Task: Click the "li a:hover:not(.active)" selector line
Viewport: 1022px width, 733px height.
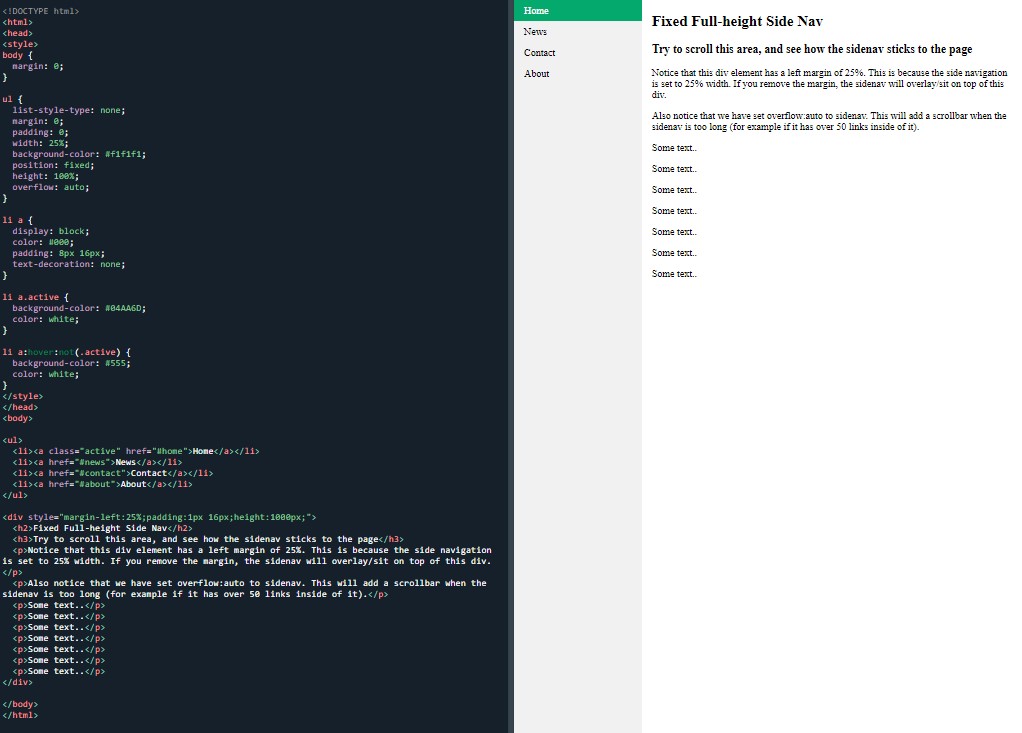Action: [x=66, y=352]
